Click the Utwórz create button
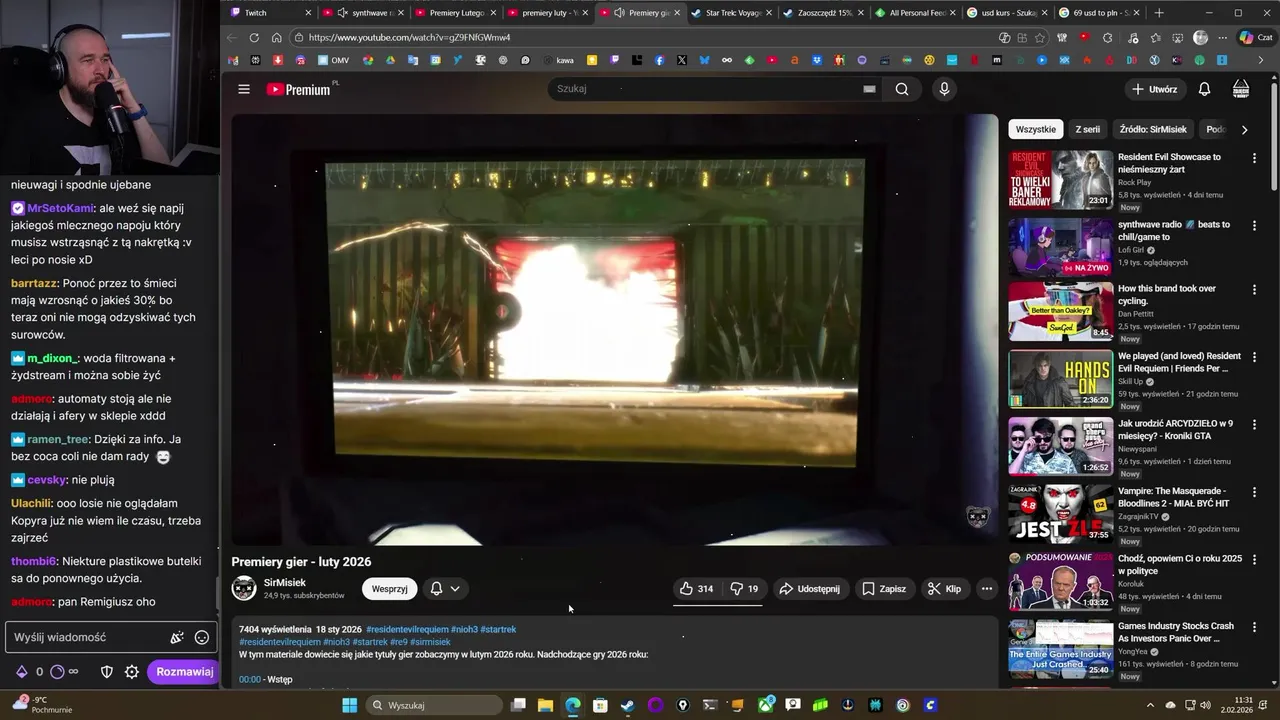Screen dimensions: 1280x720 [x=1154, y=89]
